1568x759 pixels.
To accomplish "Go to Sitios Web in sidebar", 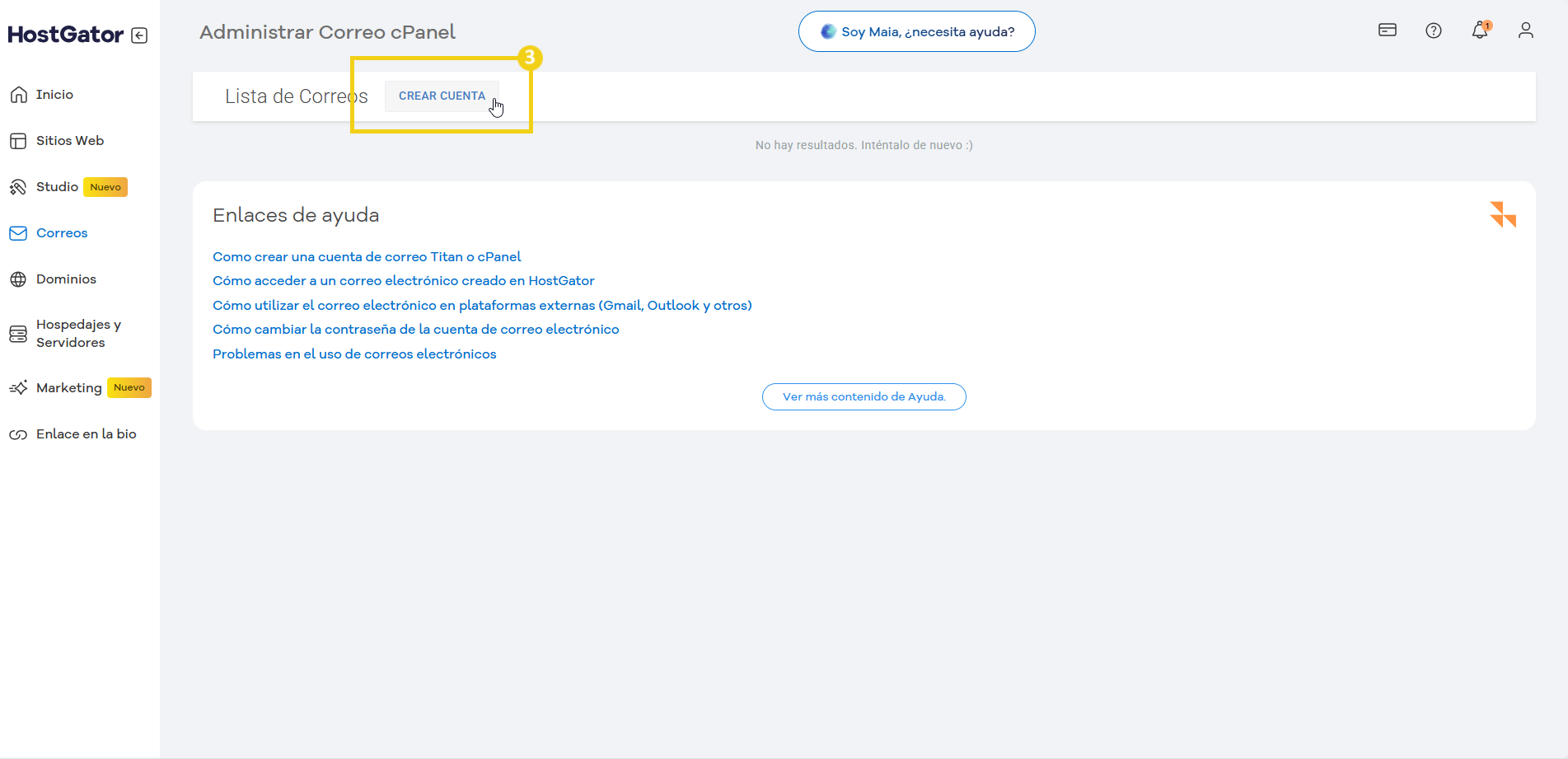I will [70, 141].
